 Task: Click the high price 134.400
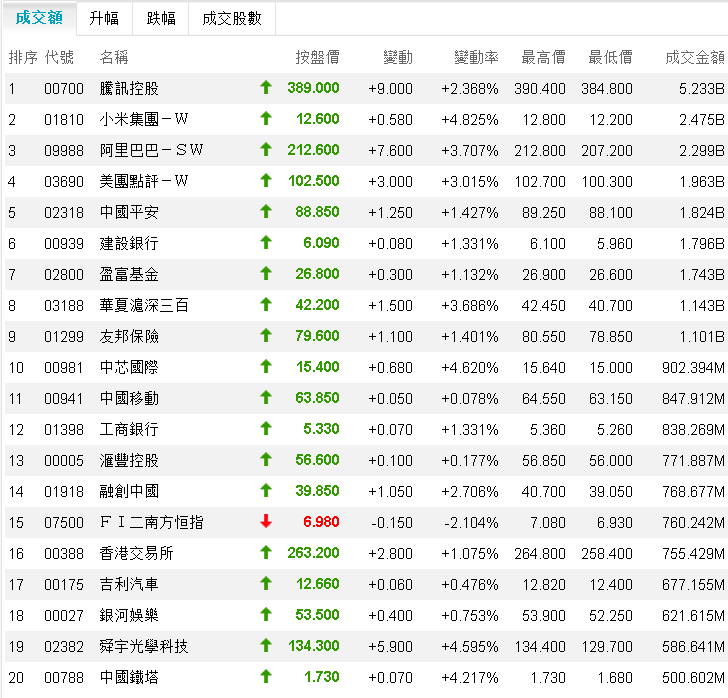click(x=540, y=646)
